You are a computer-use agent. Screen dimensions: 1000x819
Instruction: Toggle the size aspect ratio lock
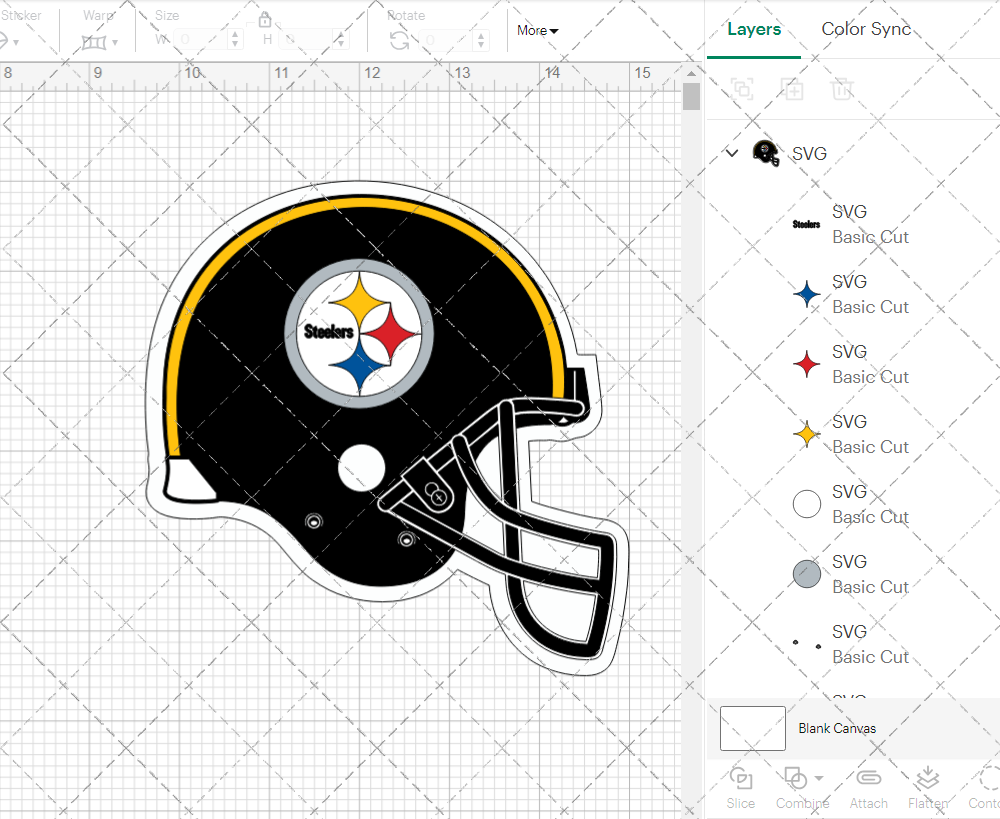pyautogui.click(x=265, y=20)
